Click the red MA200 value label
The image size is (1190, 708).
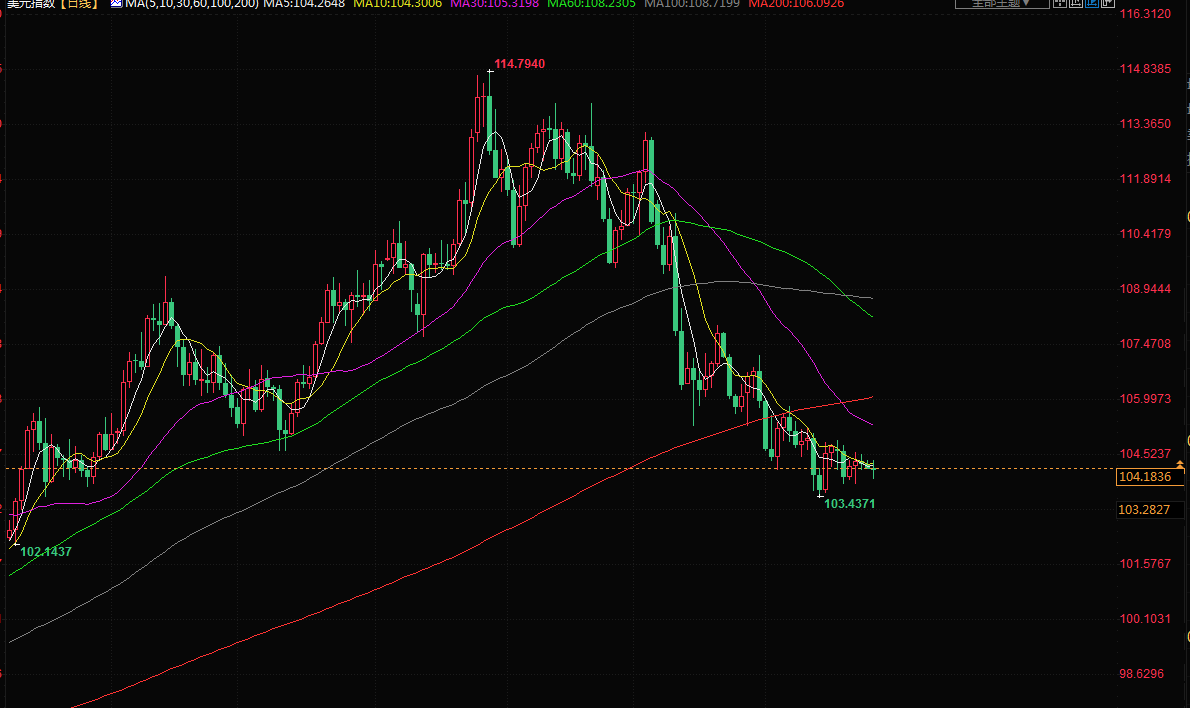[x=796, y=4]
